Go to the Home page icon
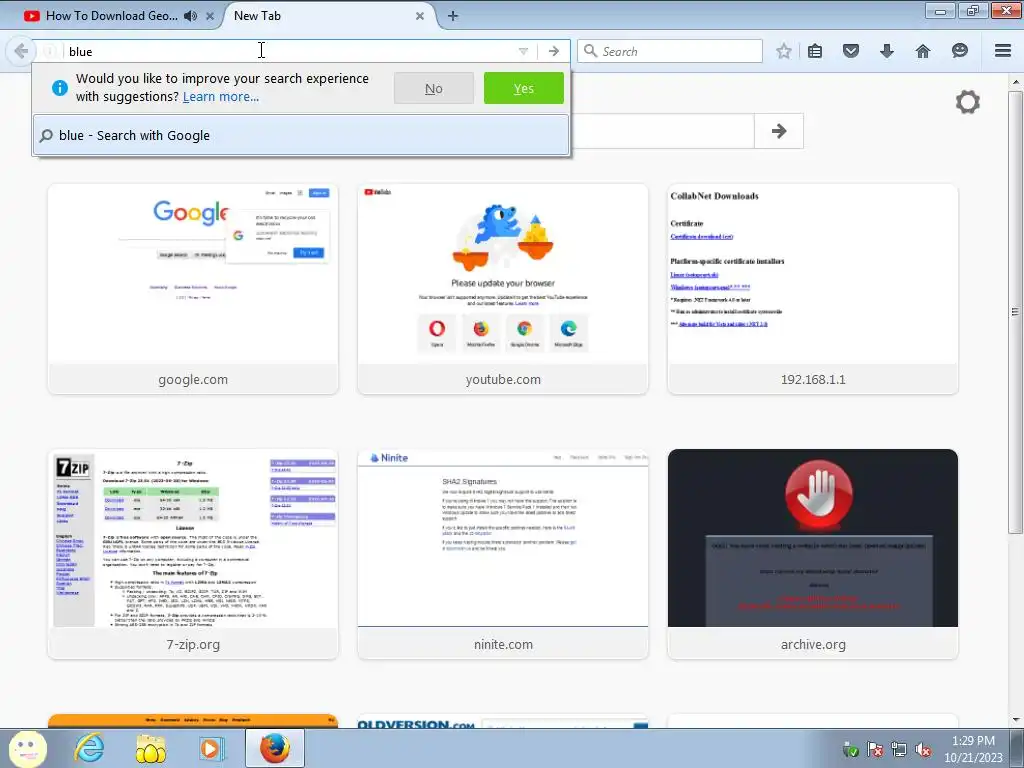1024x768 pixels. point(923,51)
